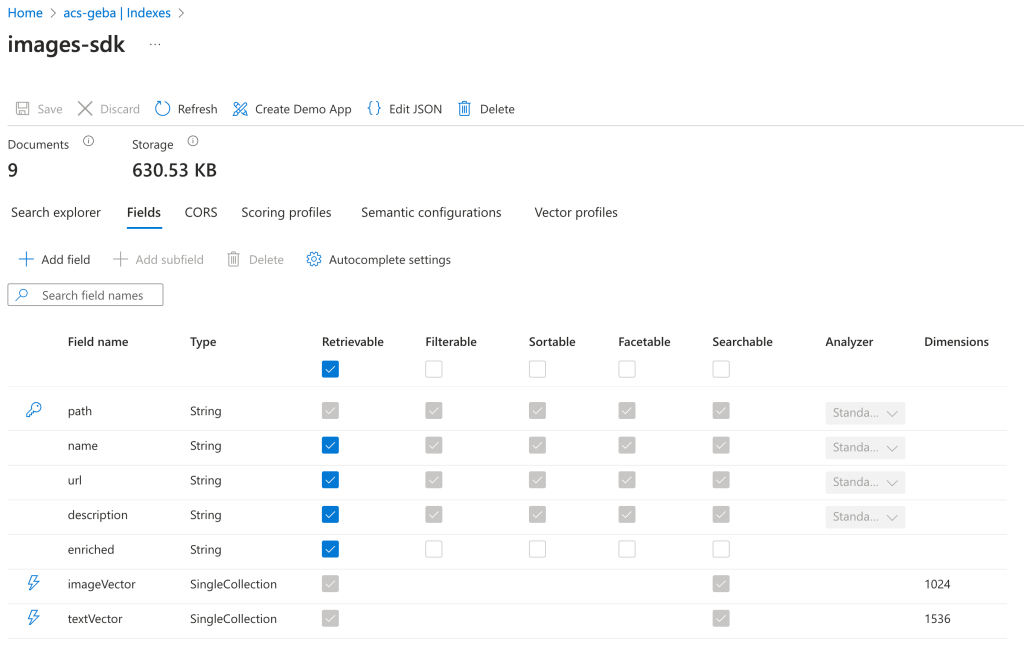1024x658 pixels.
Task: Click the lightning icon beside imageVector
Action: point(33,584)
